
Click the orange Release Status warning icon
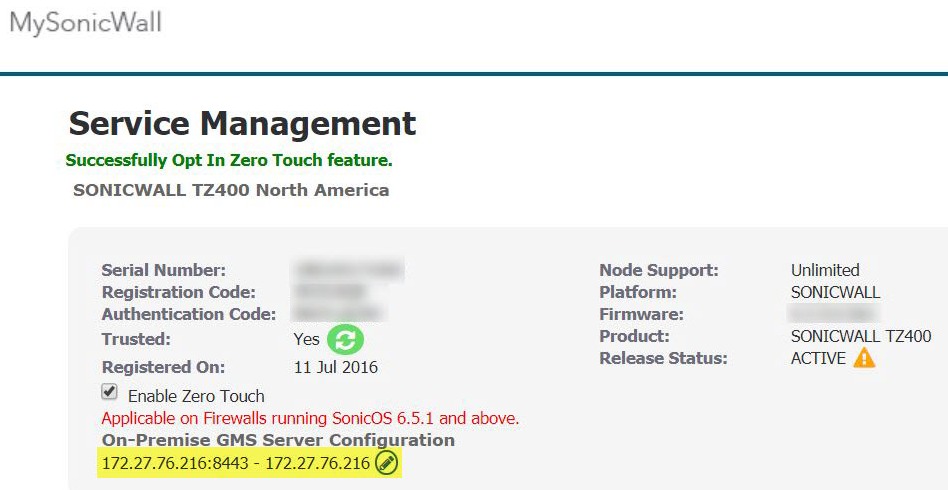click(864, 359)
